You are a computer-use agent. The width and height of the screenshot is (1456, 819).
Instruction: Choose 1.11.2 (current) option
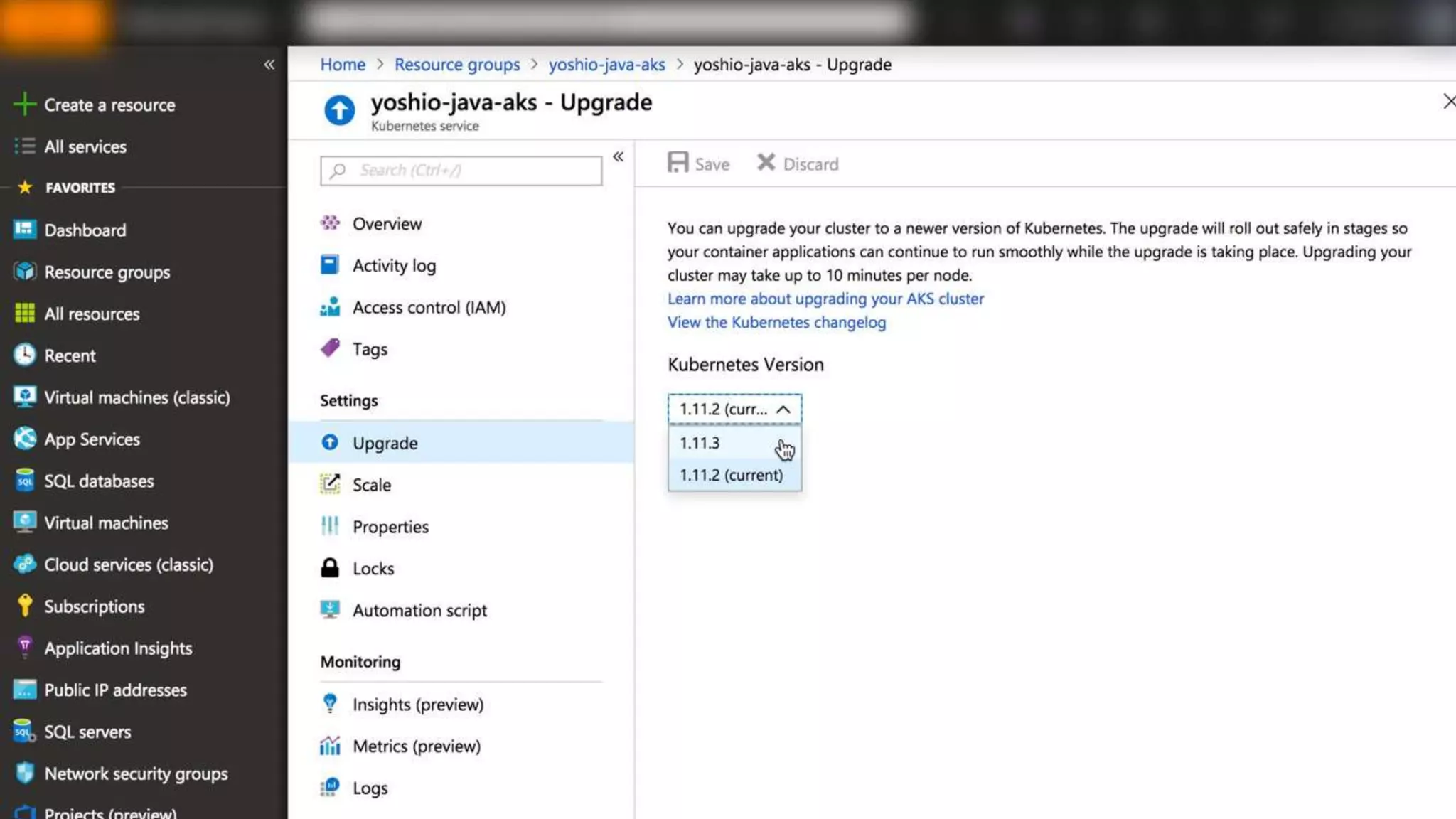coord(731,475)
